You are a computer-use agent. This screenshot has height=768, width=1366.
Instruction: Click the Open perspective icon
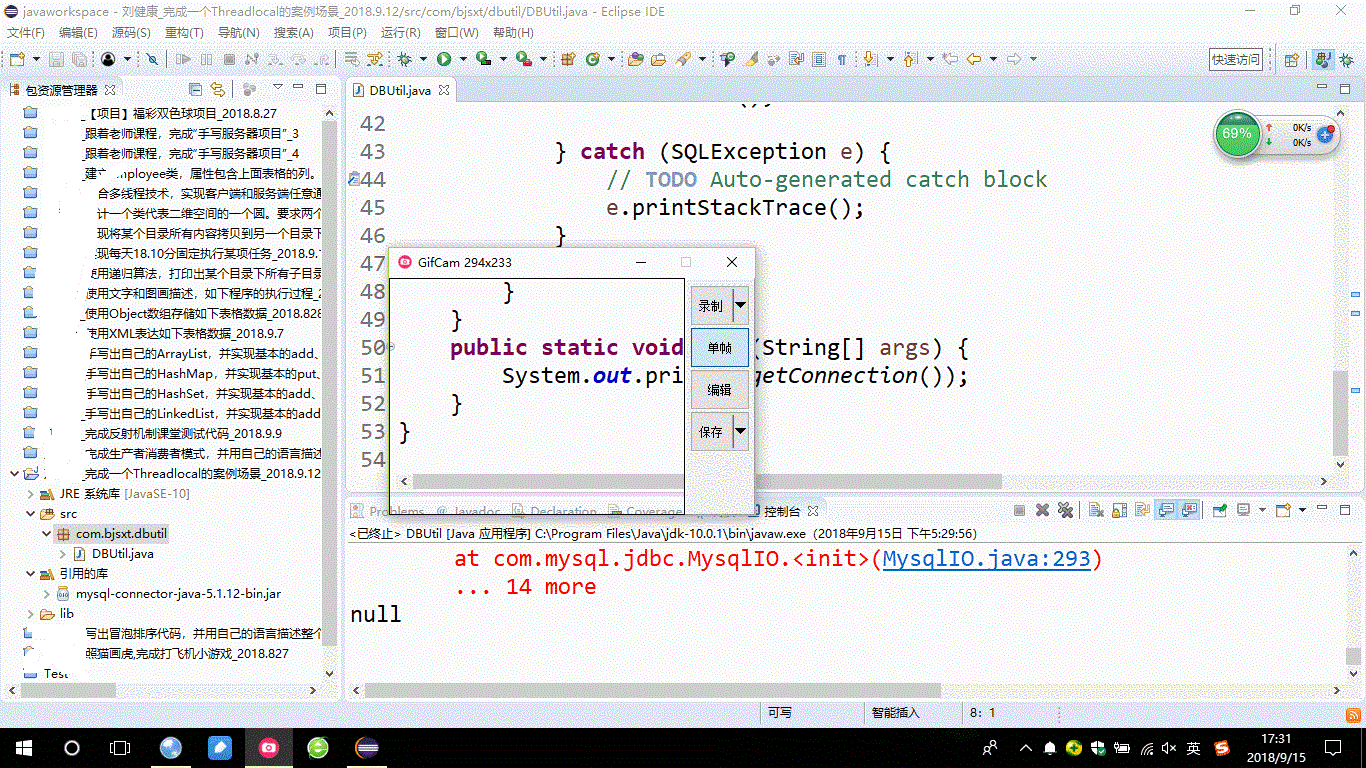(x=1291, y=59)
